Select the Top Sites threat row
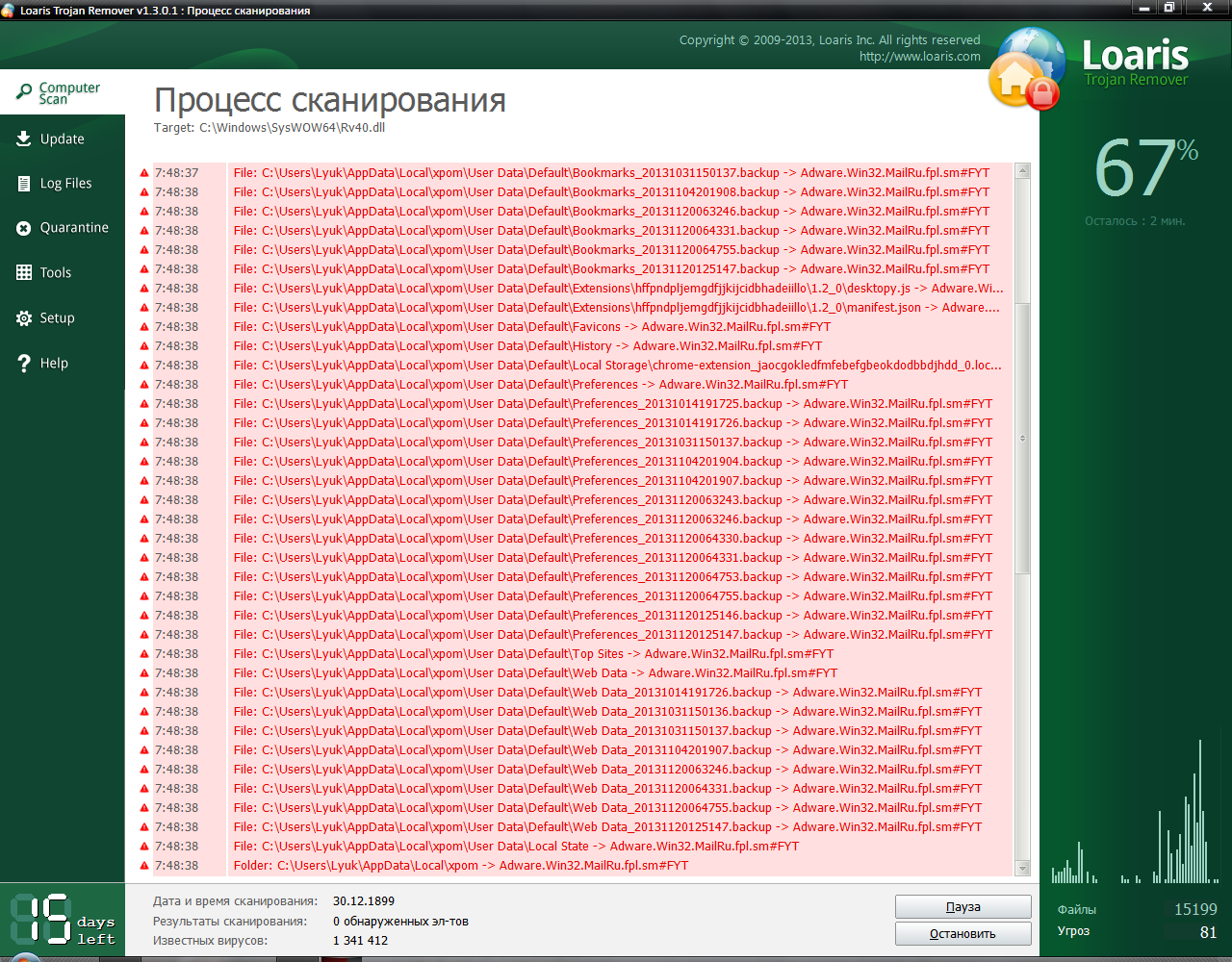The width and height of the screenshot is (1232, 962). 576,654
